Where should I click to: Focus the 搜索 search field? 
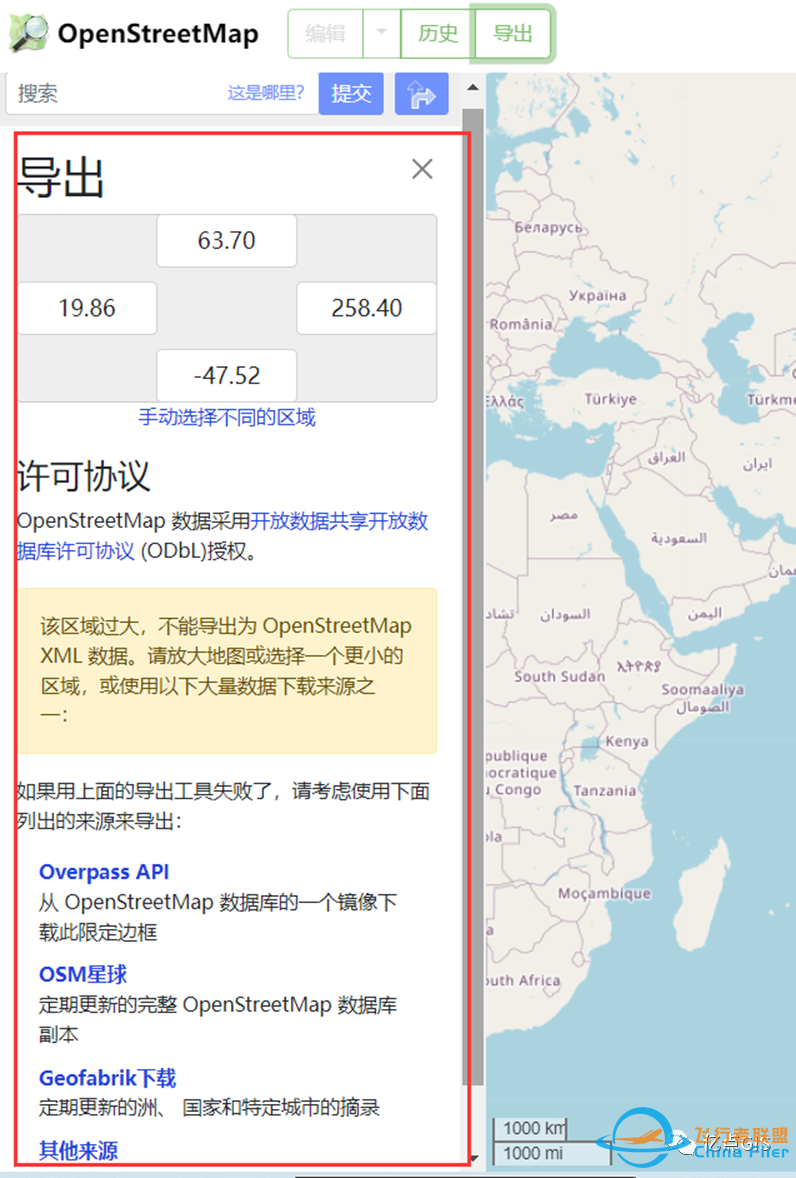[x=161, y=93]
